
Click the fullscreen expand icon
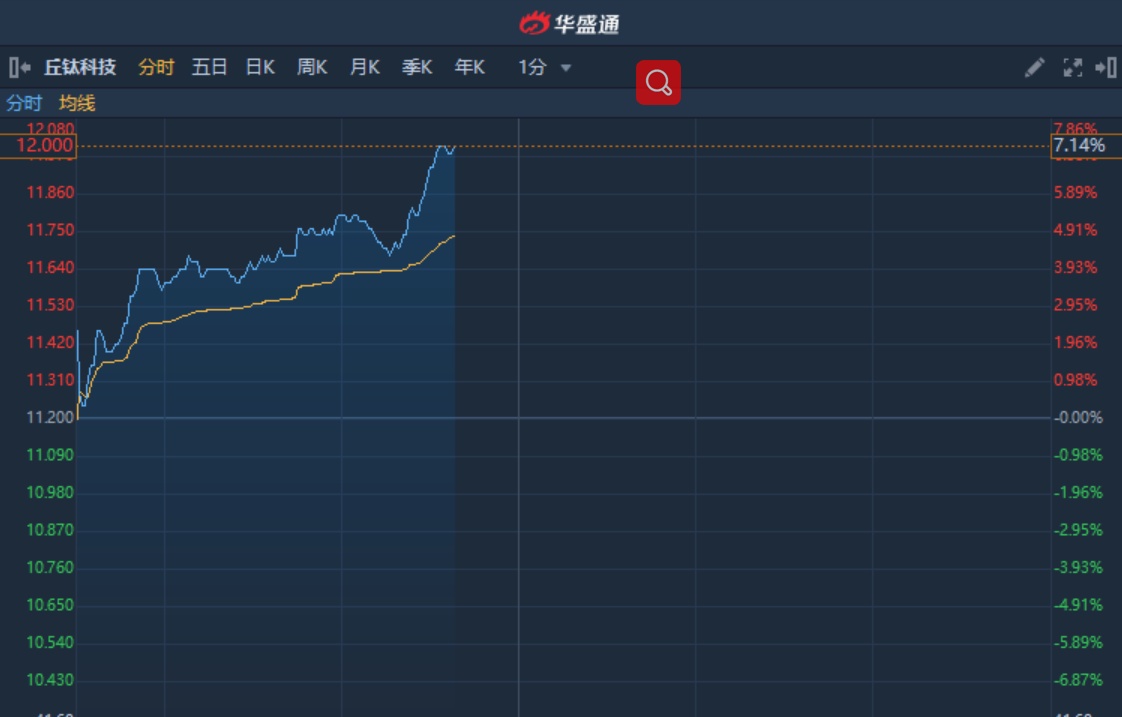tap(1072, 68)
